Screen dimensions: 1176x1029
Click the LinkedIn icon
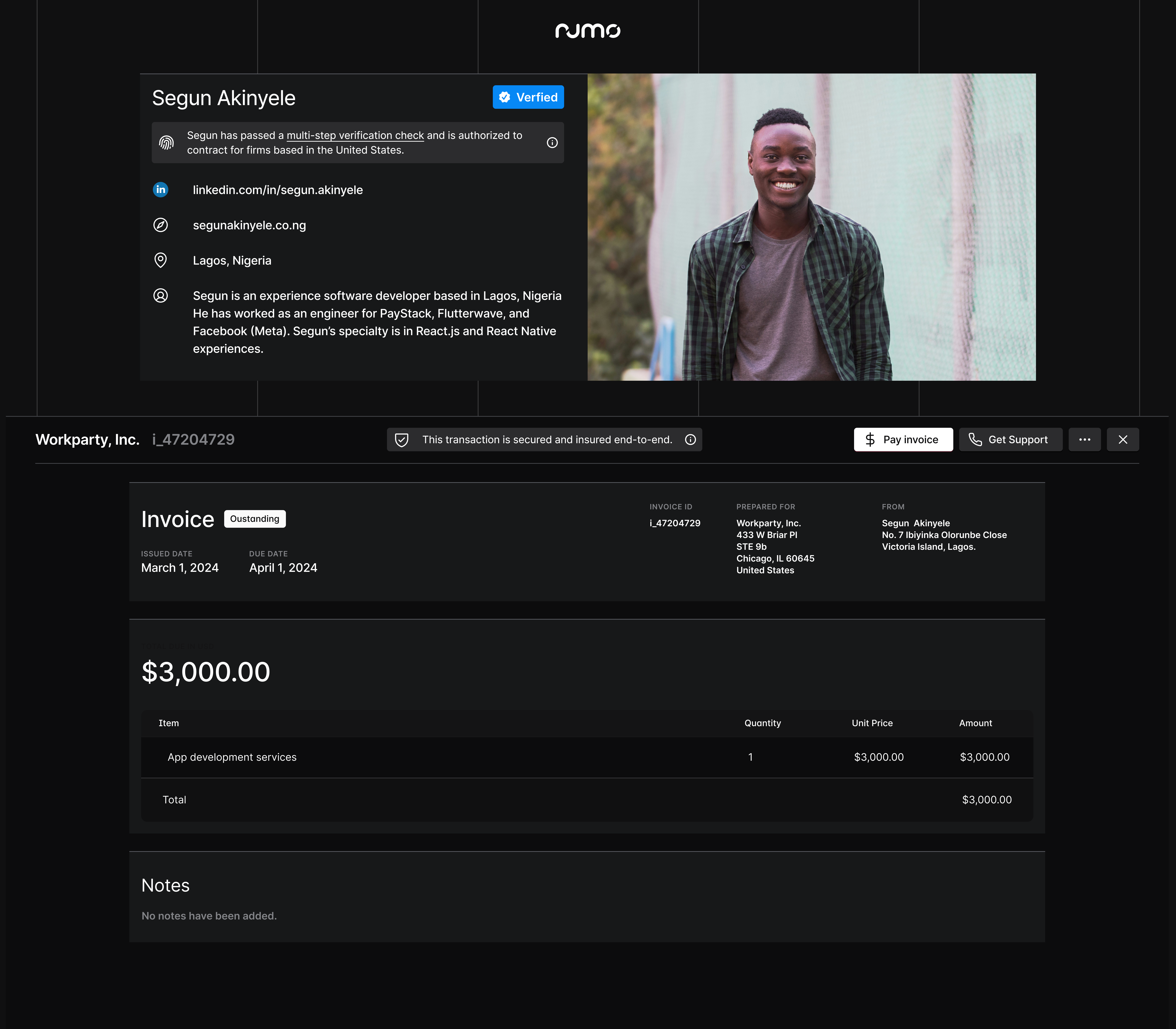tap(161, 189)
